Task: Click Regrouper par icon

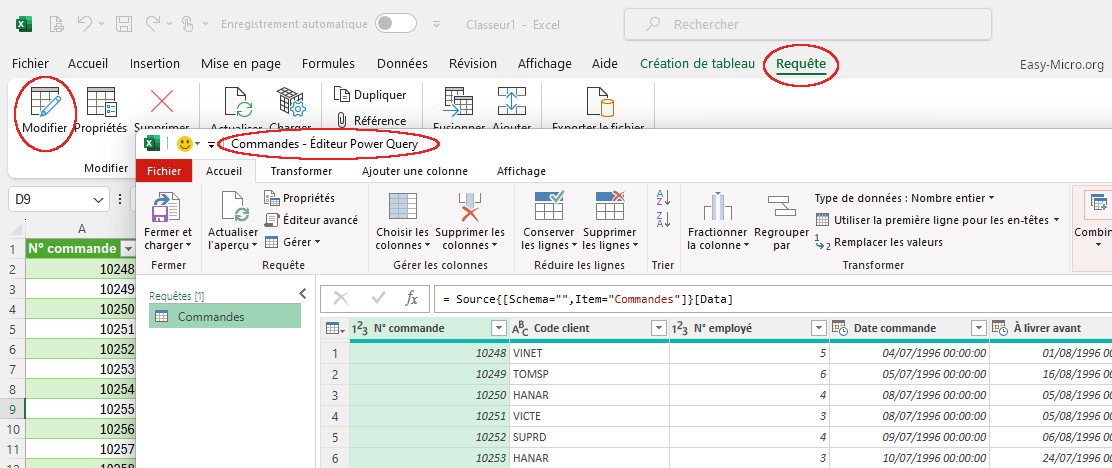Action: [782, 208]
